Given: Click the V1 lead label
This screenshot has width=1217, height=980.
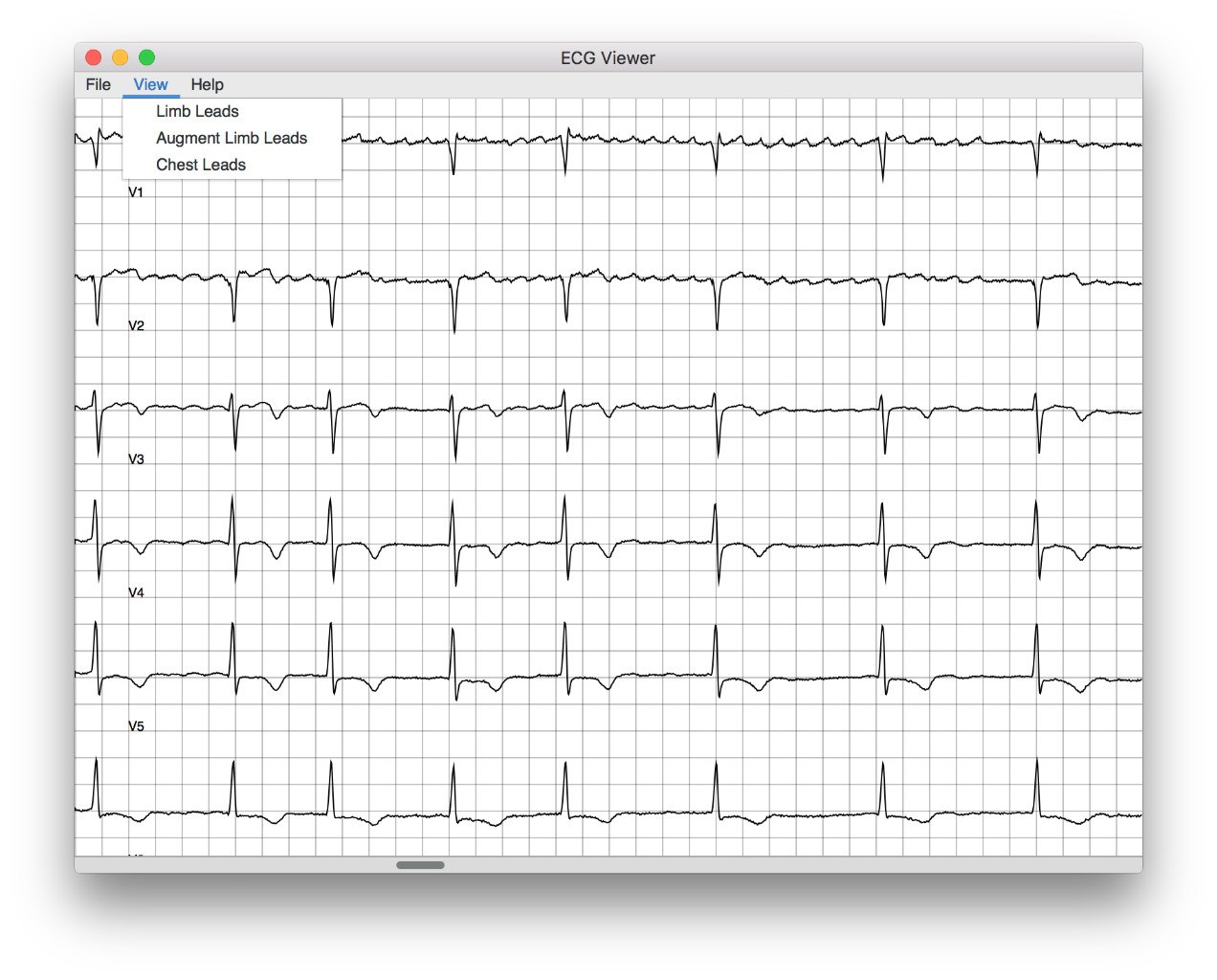Looking at the screenshot, I should pyautogui.click(x=136, y=192).
